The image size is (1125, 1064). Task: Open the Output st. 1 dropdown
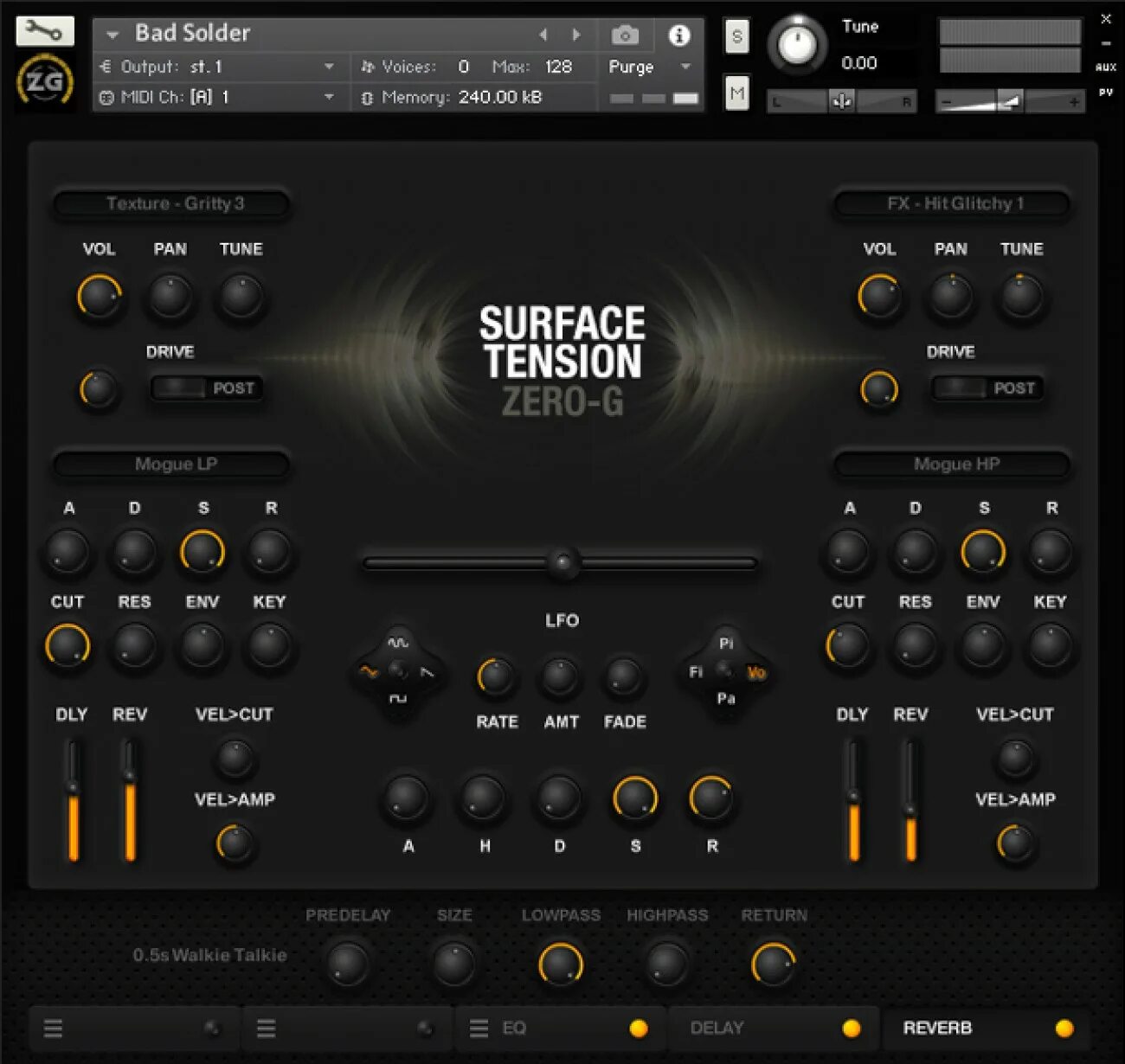(221, 67)
